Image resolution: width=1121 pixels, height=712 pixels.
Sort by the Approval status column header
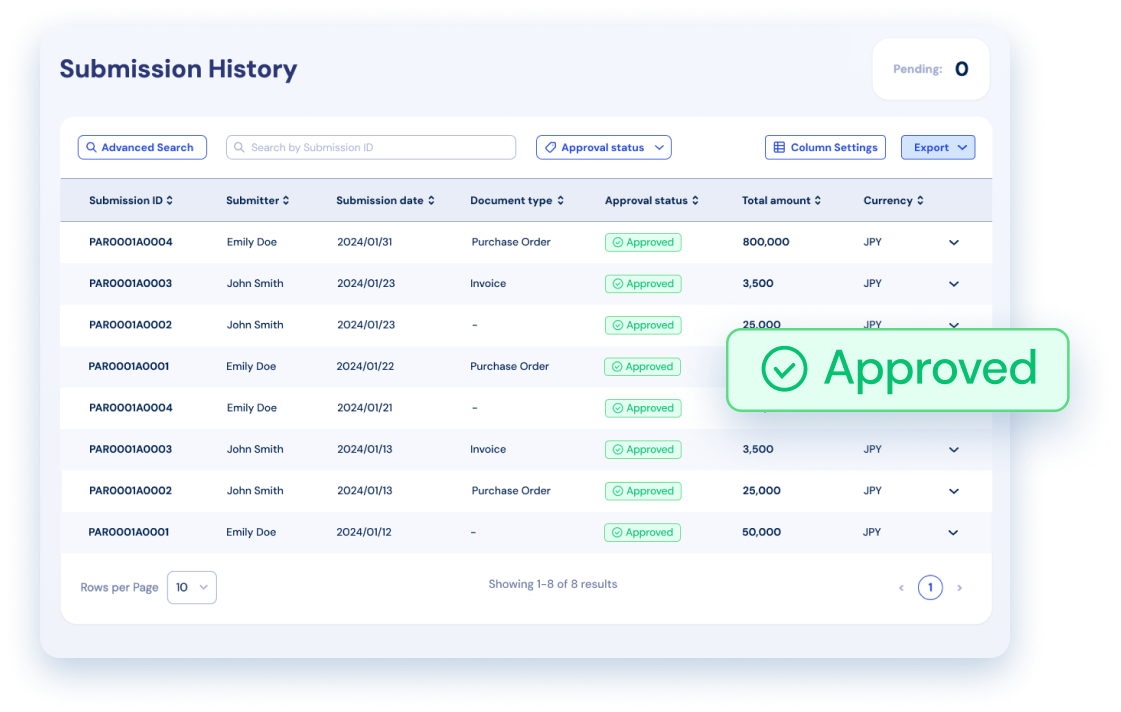pyautogui.click(x=651, y=200)
